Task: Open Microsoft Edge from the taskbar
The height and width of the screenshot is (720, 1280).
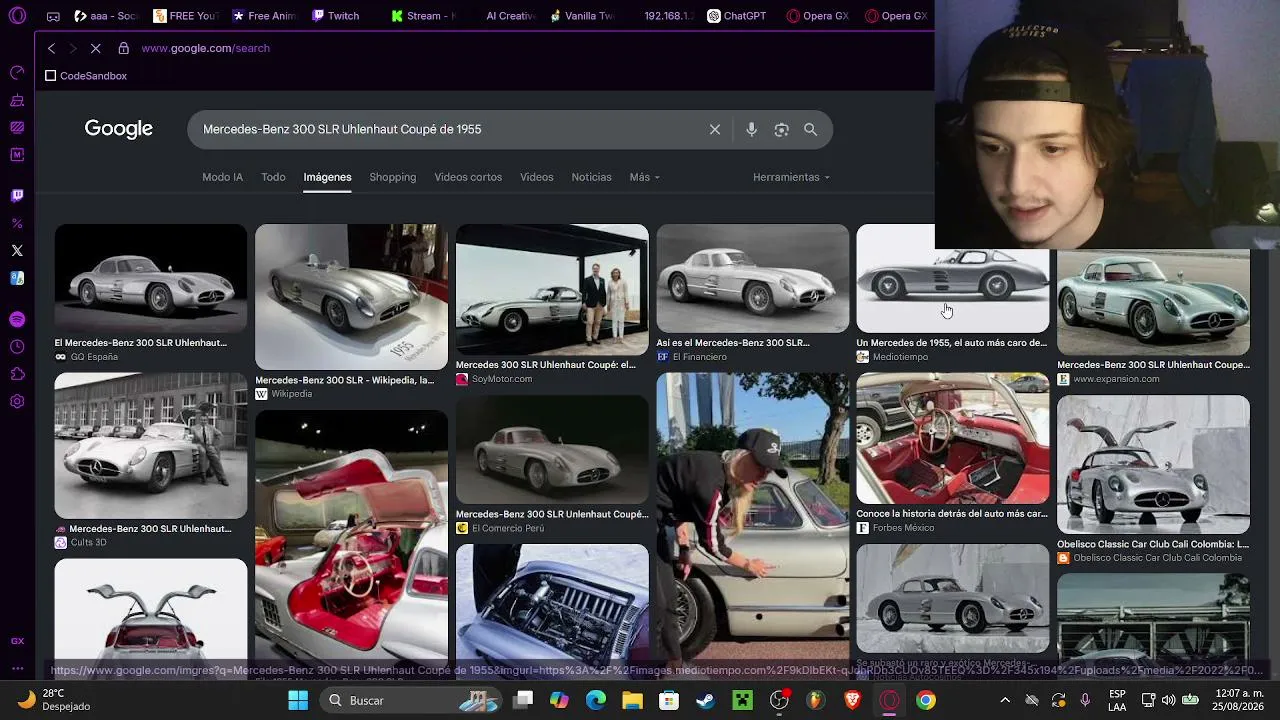Action: point(596,701)
